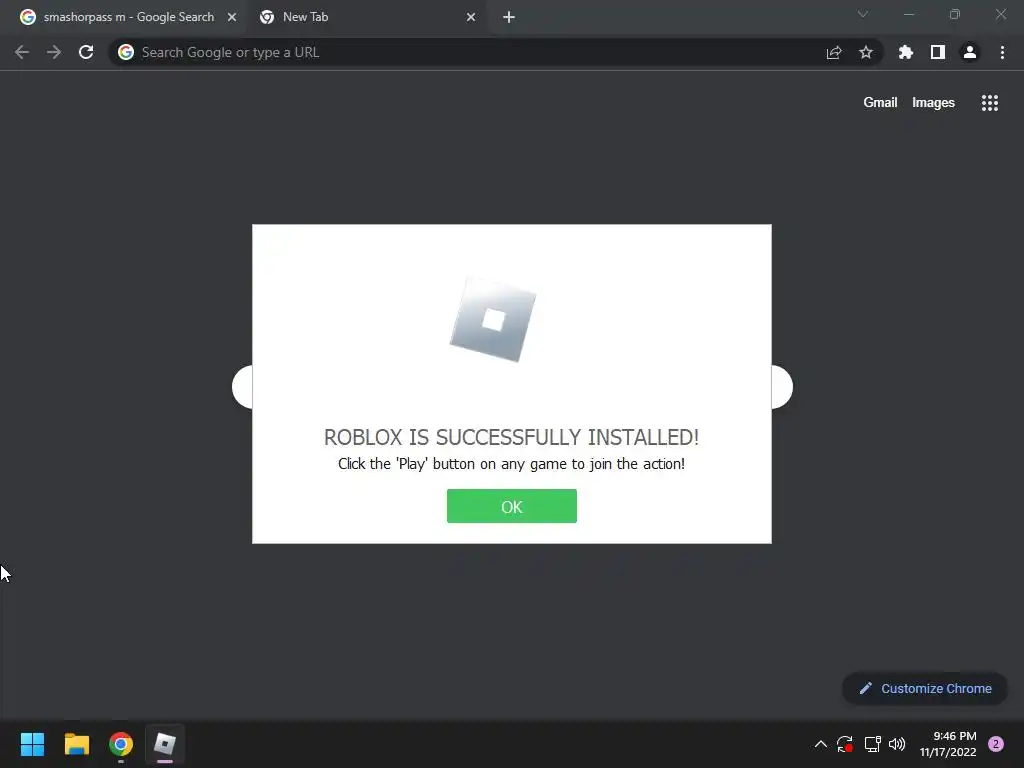Click the Roblox logo in the dialog

pos(493,319)
